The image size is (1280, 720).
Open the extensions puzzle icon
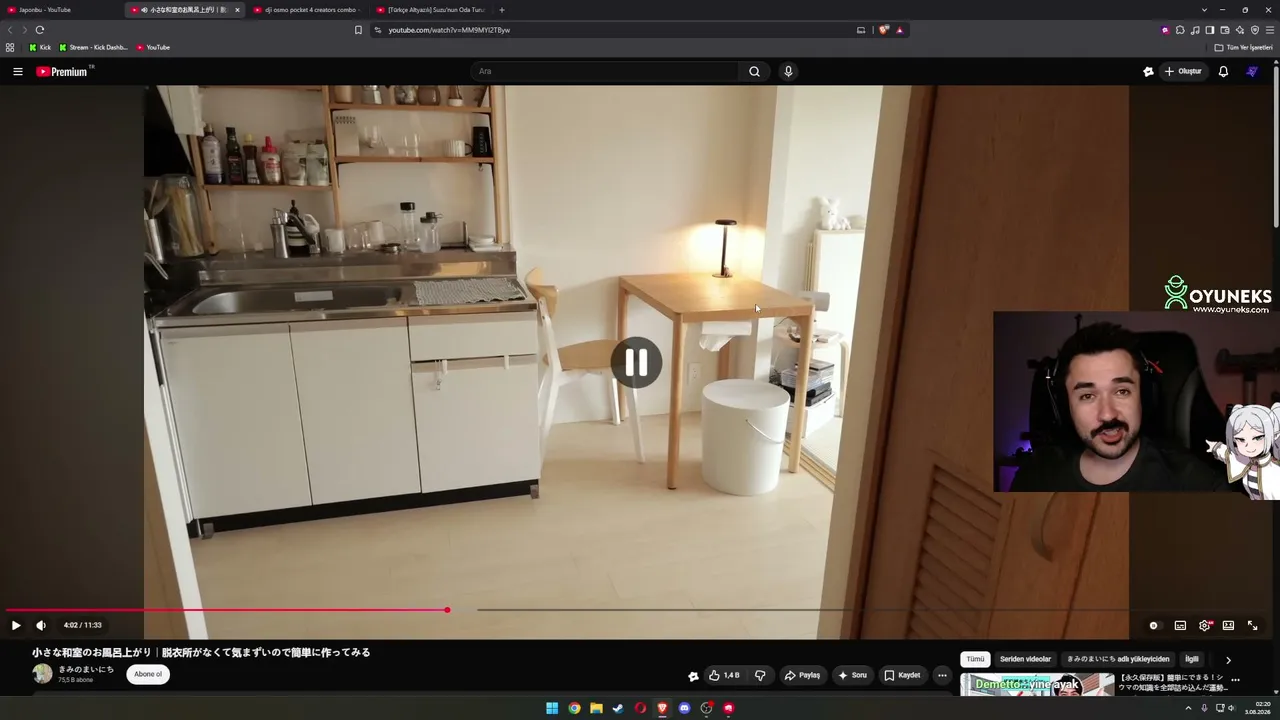pyautogui.click(x=1180, y=30)
